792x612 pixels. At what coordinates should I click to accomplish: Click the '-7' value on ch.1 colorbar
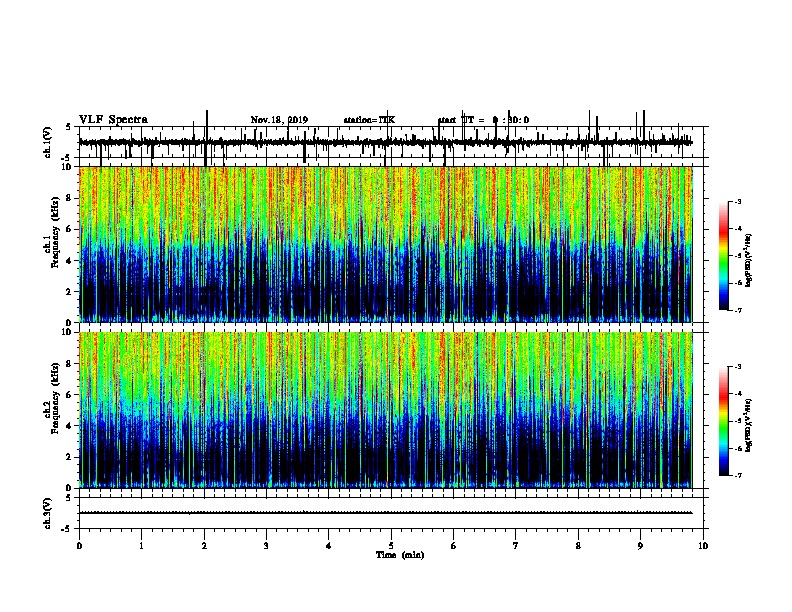(737, 310)
